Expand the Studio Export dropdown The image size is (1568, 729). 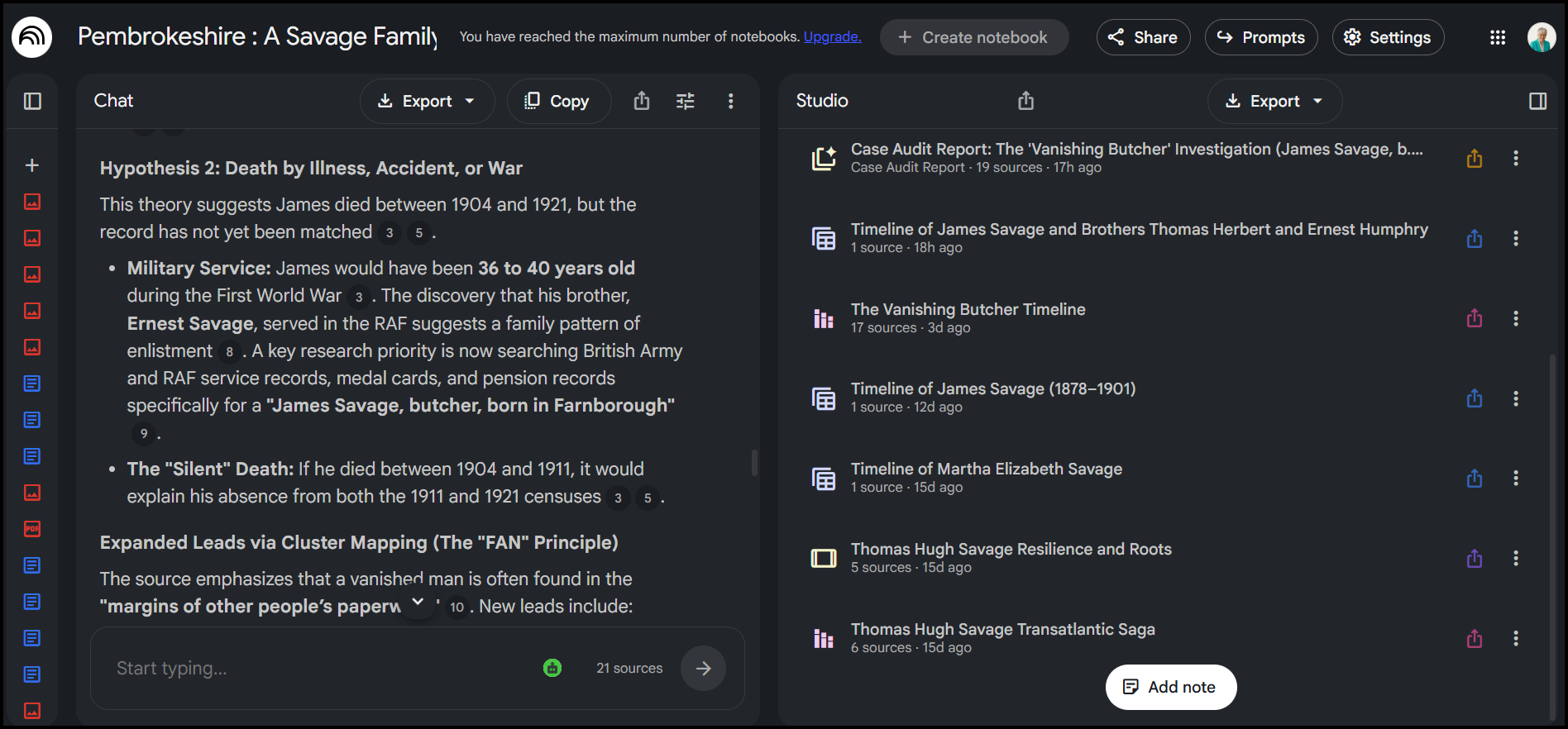[1274, 101]
